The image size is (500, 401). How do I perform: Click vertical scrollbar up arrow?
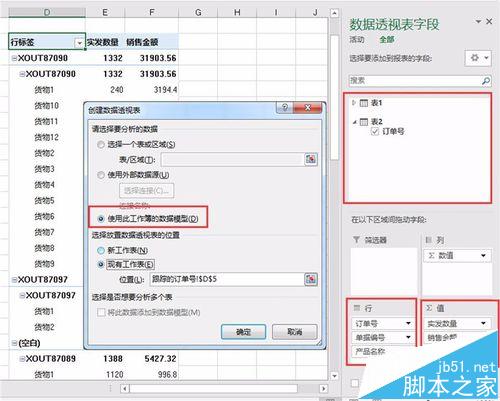click(334, 13)
